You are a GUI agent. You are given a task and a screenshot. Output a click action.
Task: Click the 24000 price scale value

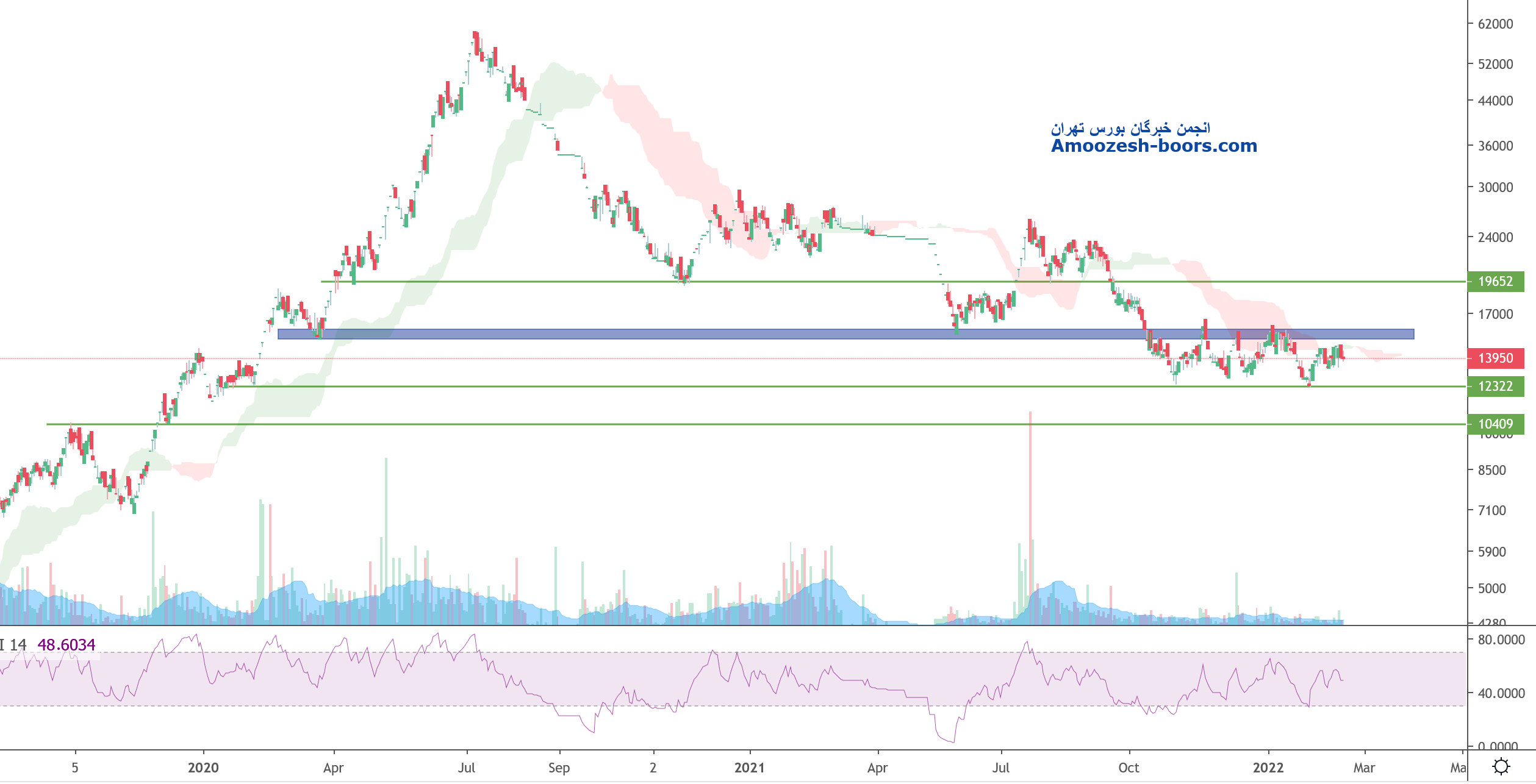coord(1495,238)
